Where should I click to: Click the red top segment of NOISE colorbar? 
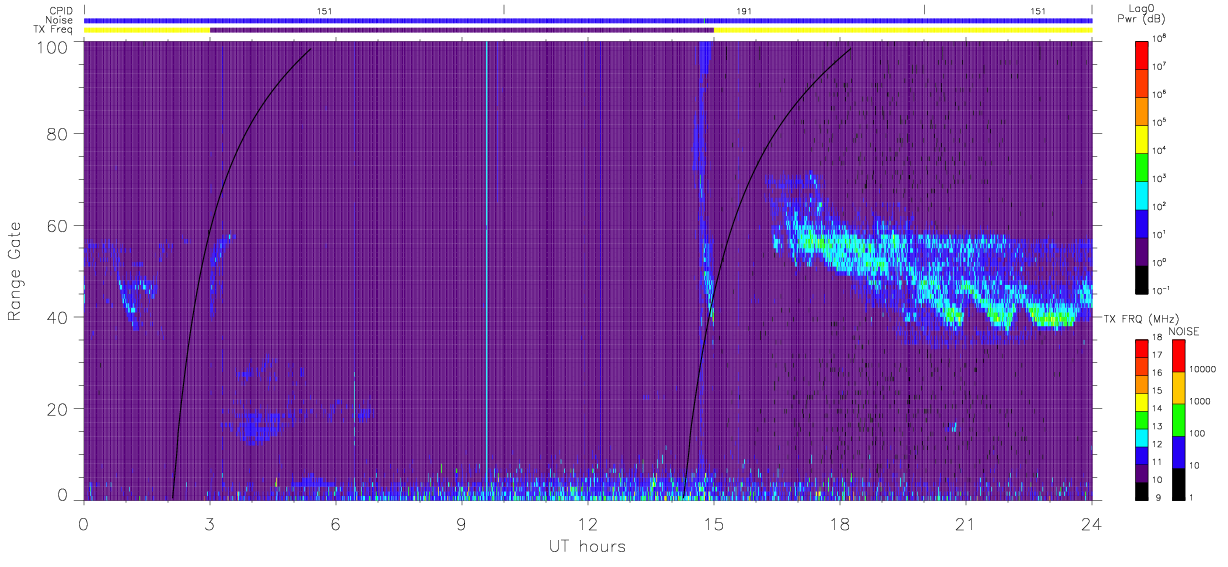click(1178, 356)
